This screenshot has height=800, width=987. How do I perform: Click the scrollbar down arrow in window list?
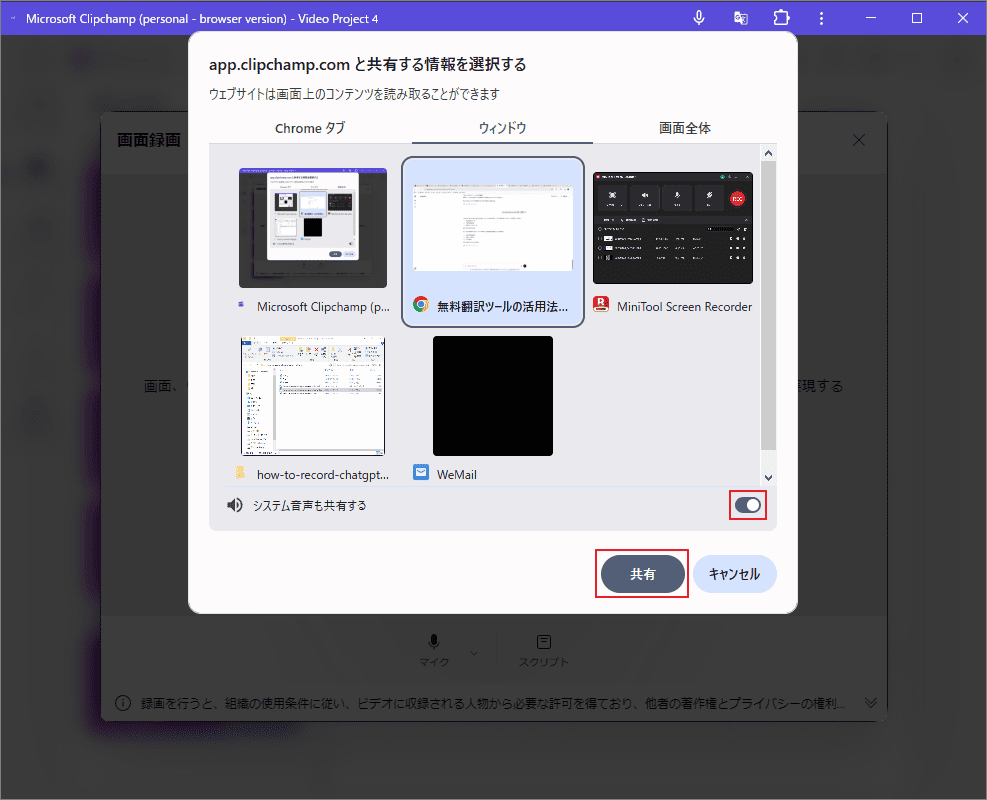[x=769, y=478]
